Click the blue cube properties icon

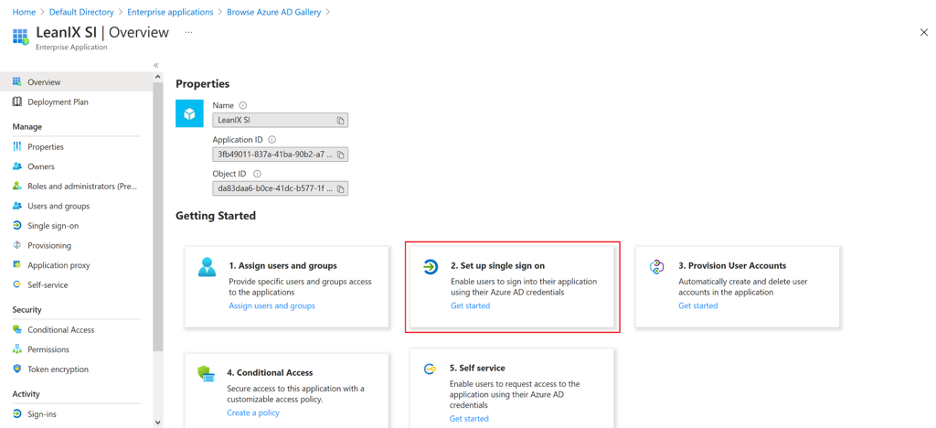pos(190,113)
